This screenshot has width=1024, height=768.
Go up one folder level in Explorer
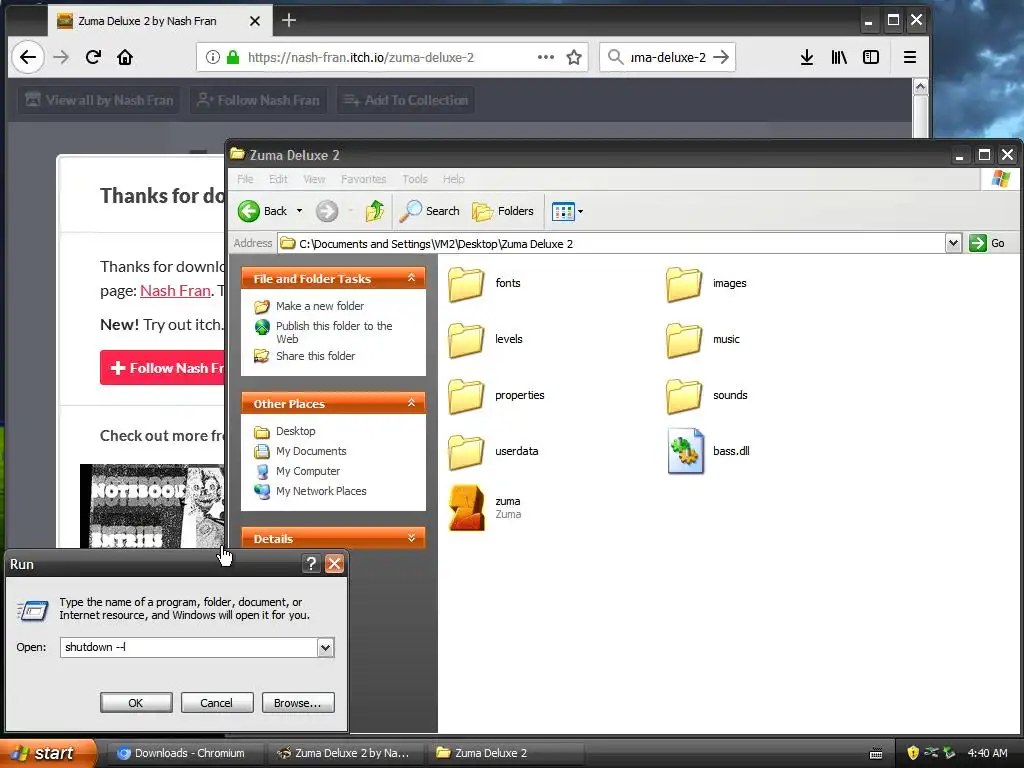pyautogui.click(x=375, y=211)
